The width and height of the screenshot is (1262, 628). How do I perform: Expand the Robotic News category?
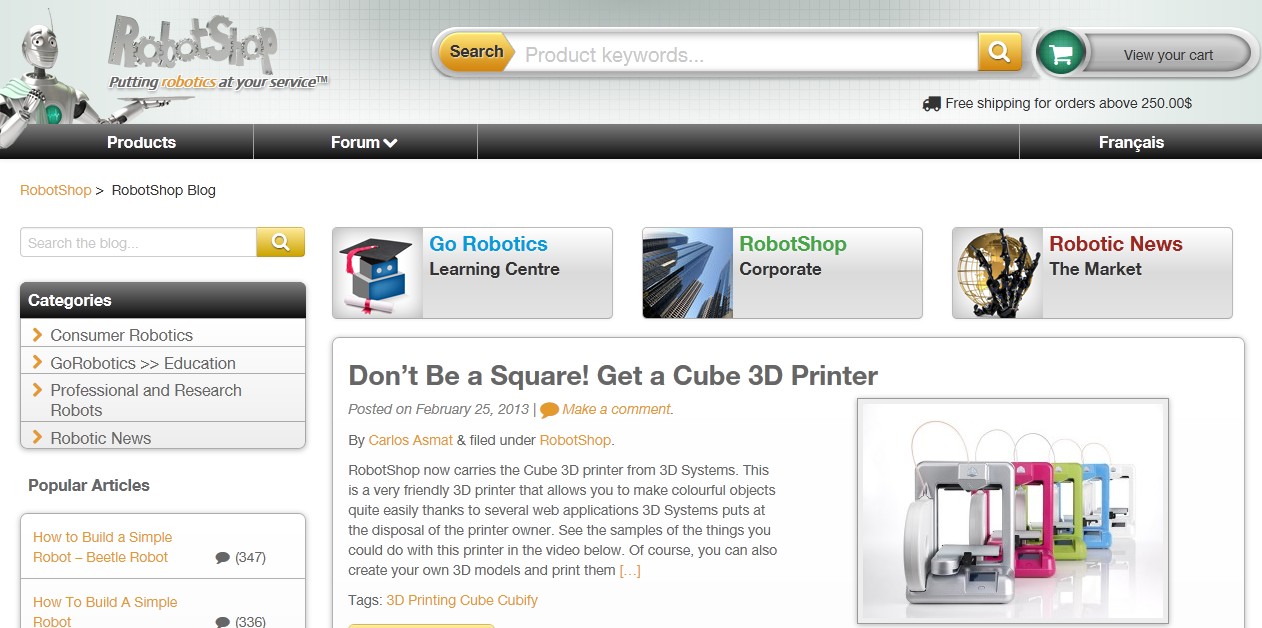tap(37, 437)
